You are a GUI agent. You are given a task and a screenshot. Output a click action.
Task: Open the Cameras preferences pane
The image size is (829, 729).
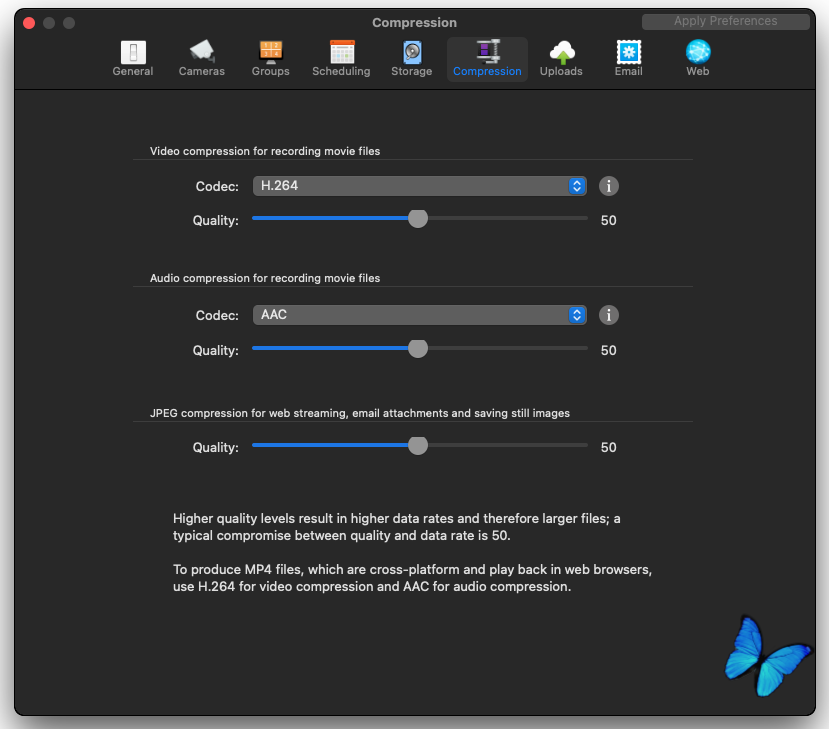point(201,59)
